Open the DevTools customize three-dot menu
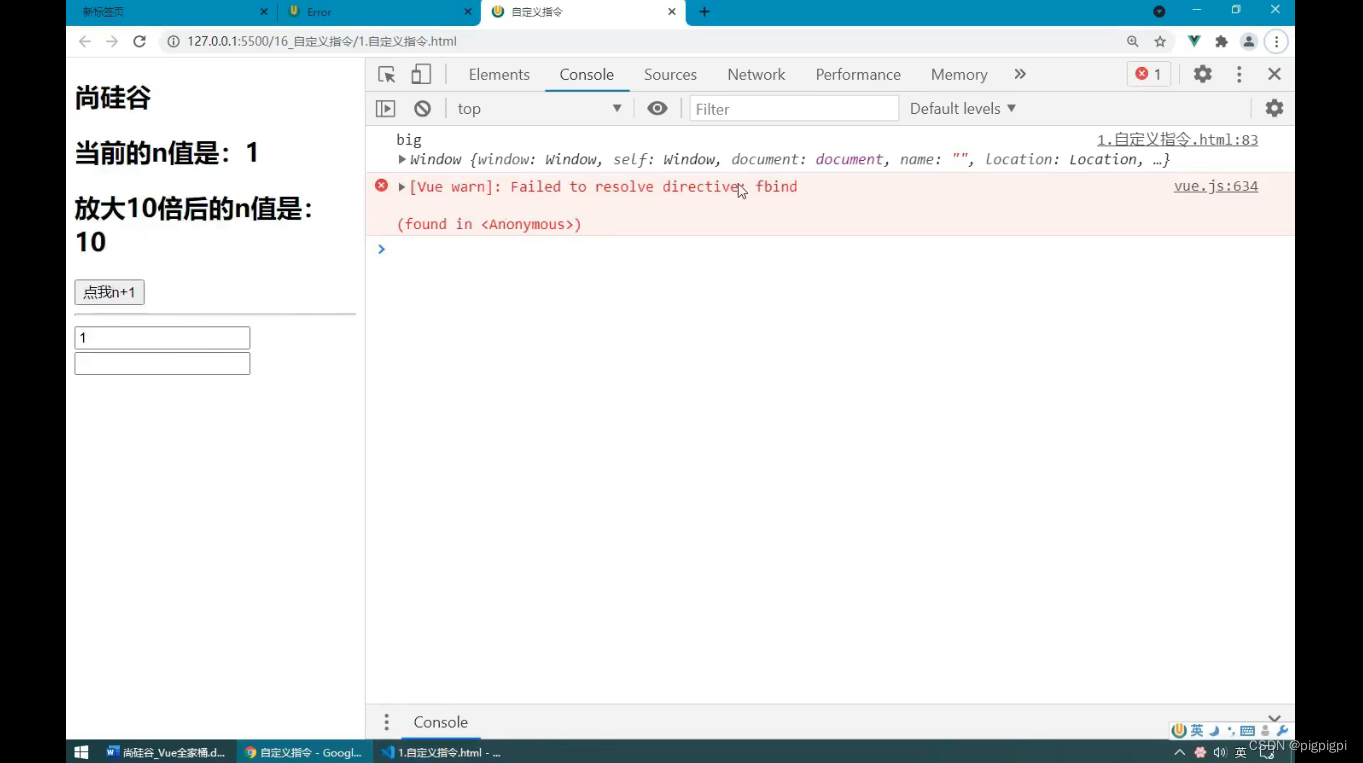The width and height of the screenshot is (1363, 763). 1239,74
